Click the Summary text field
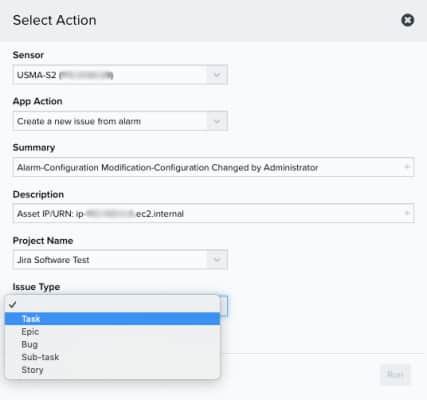Image resolution: width=427 pixels, height=400 pixels. [213, 167]
